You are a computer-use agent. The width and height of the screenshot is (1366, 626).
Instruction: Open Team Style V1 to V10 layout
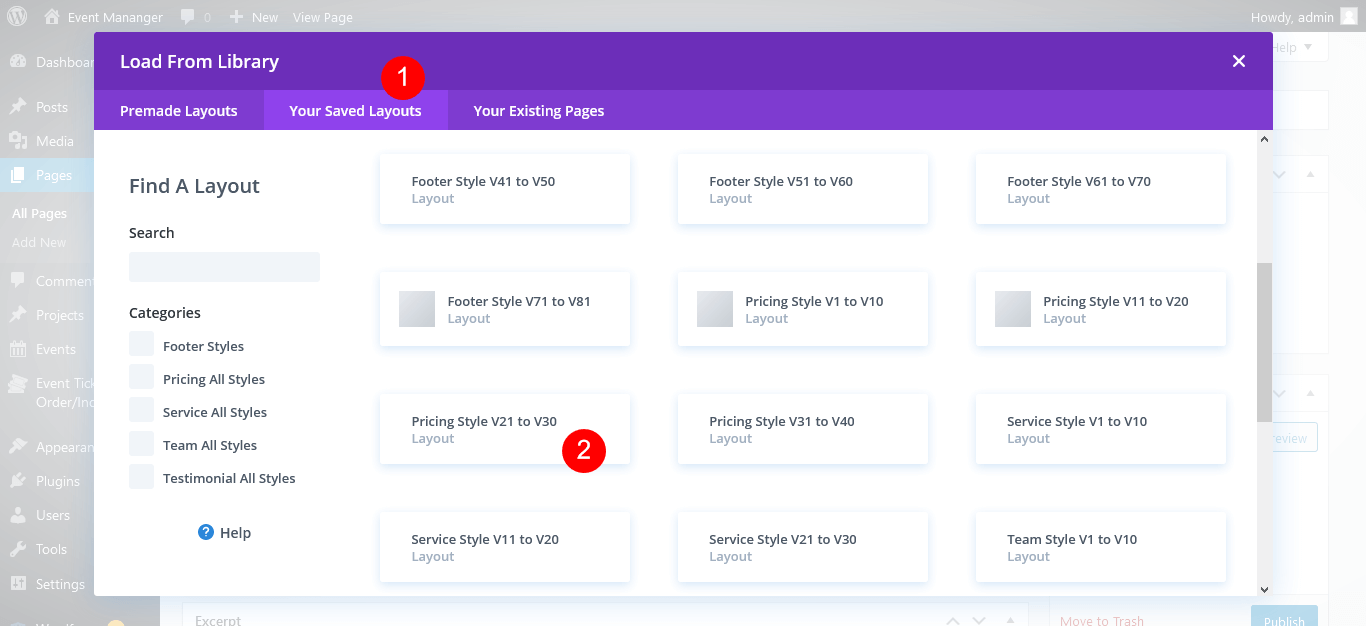[x=1101, y=547]
